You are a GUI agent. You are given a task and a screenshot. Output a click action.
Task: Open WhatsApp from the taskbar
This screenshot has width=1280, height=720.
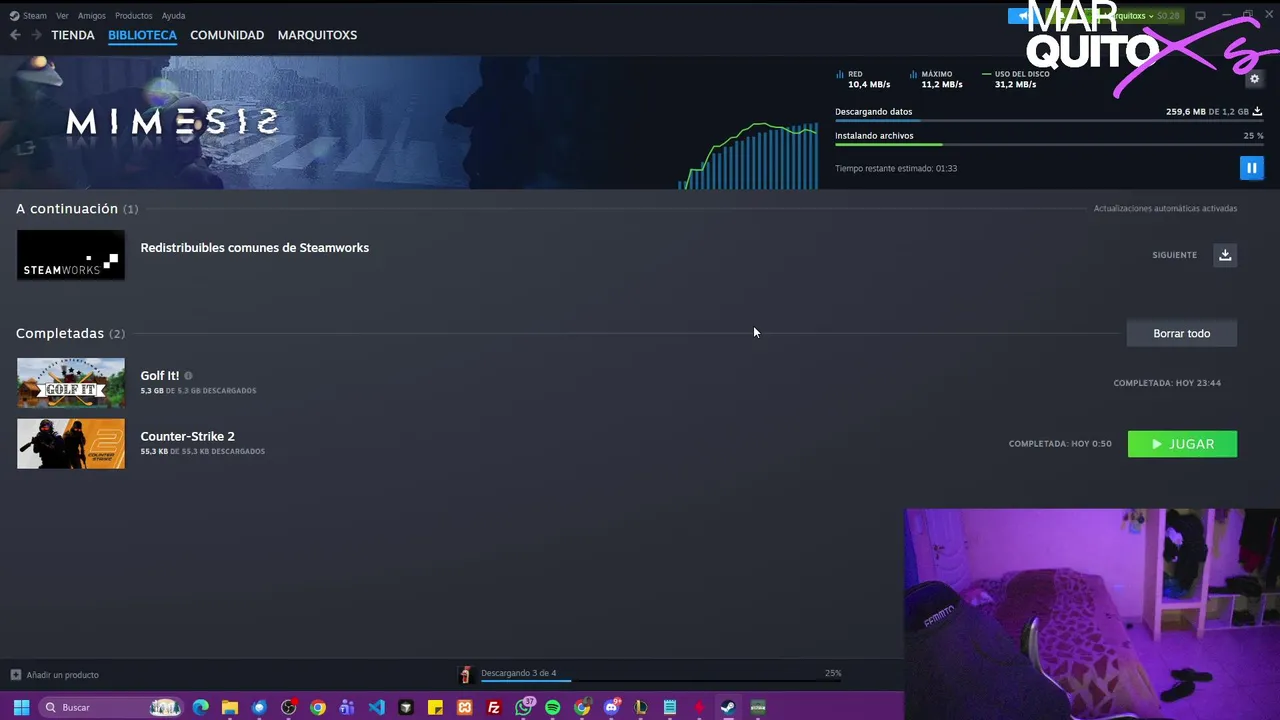pyautogui.click(x=524, y=707)
